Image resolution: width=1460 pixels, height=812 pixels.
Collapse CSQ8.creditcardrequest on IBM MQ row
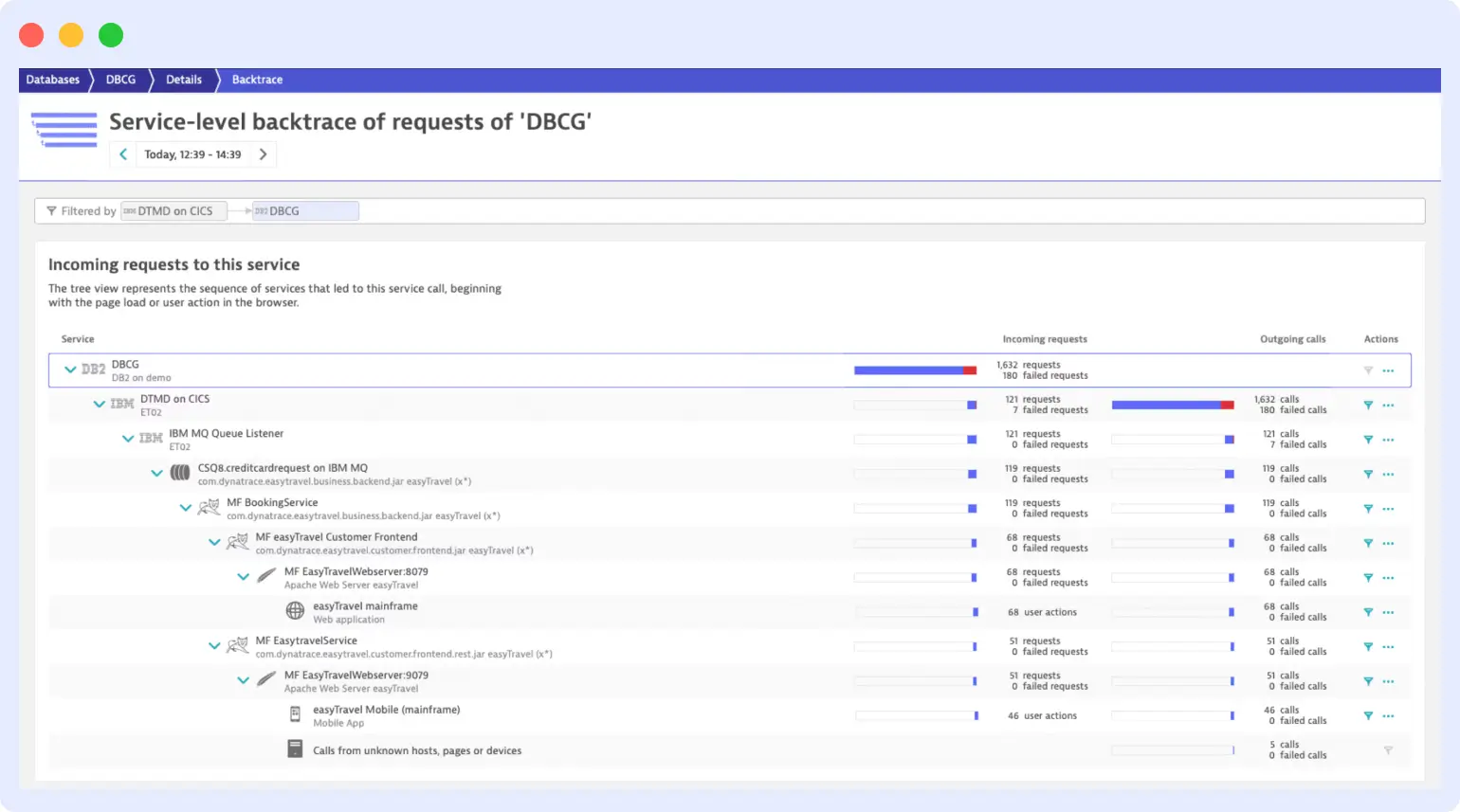(x=156, y=474)
